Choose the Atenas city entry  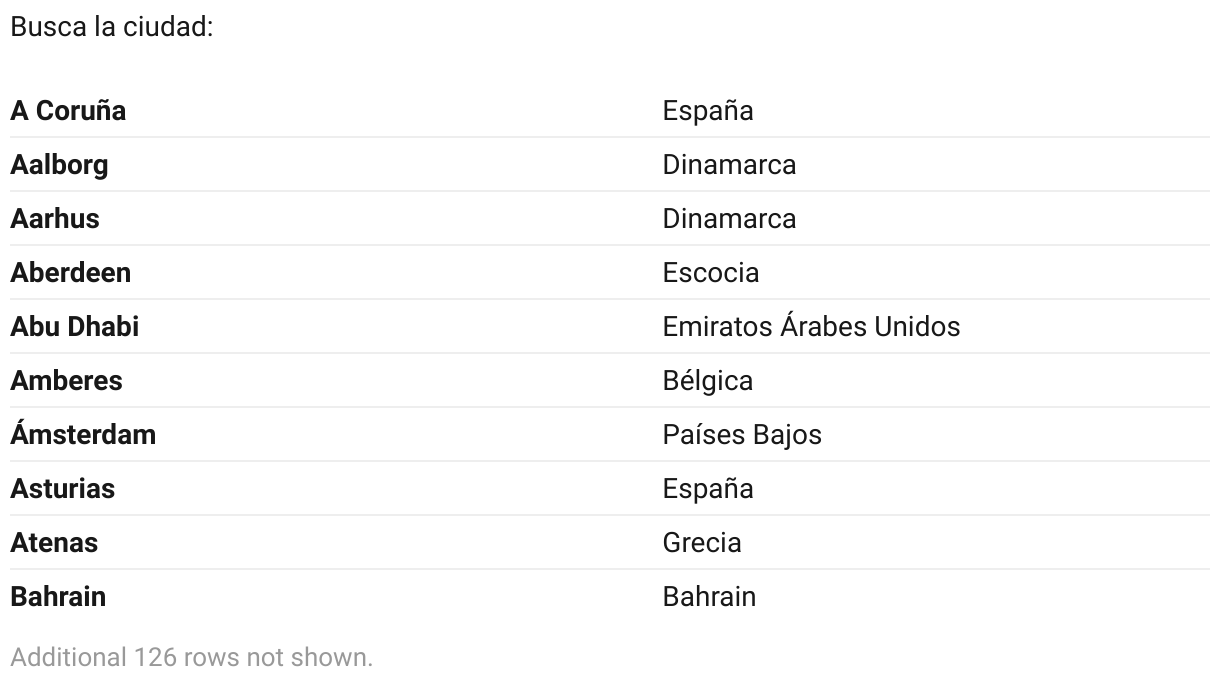(54, 542)
